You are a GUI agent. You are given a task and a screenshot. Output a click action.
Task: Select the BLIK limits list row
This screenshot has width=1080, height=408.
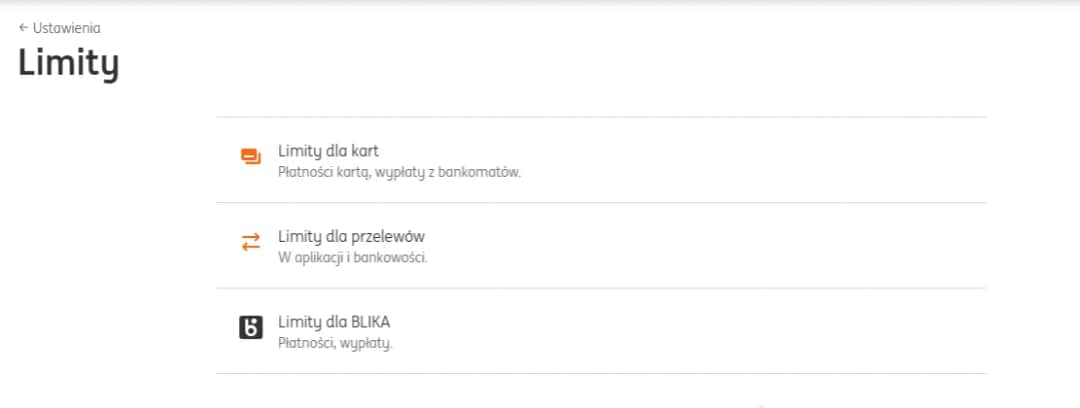600,331
